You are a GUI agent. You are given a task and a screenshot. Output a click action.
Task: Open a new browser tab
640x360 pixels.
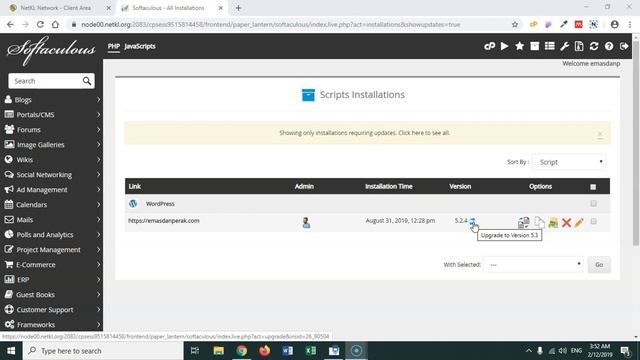238,8
